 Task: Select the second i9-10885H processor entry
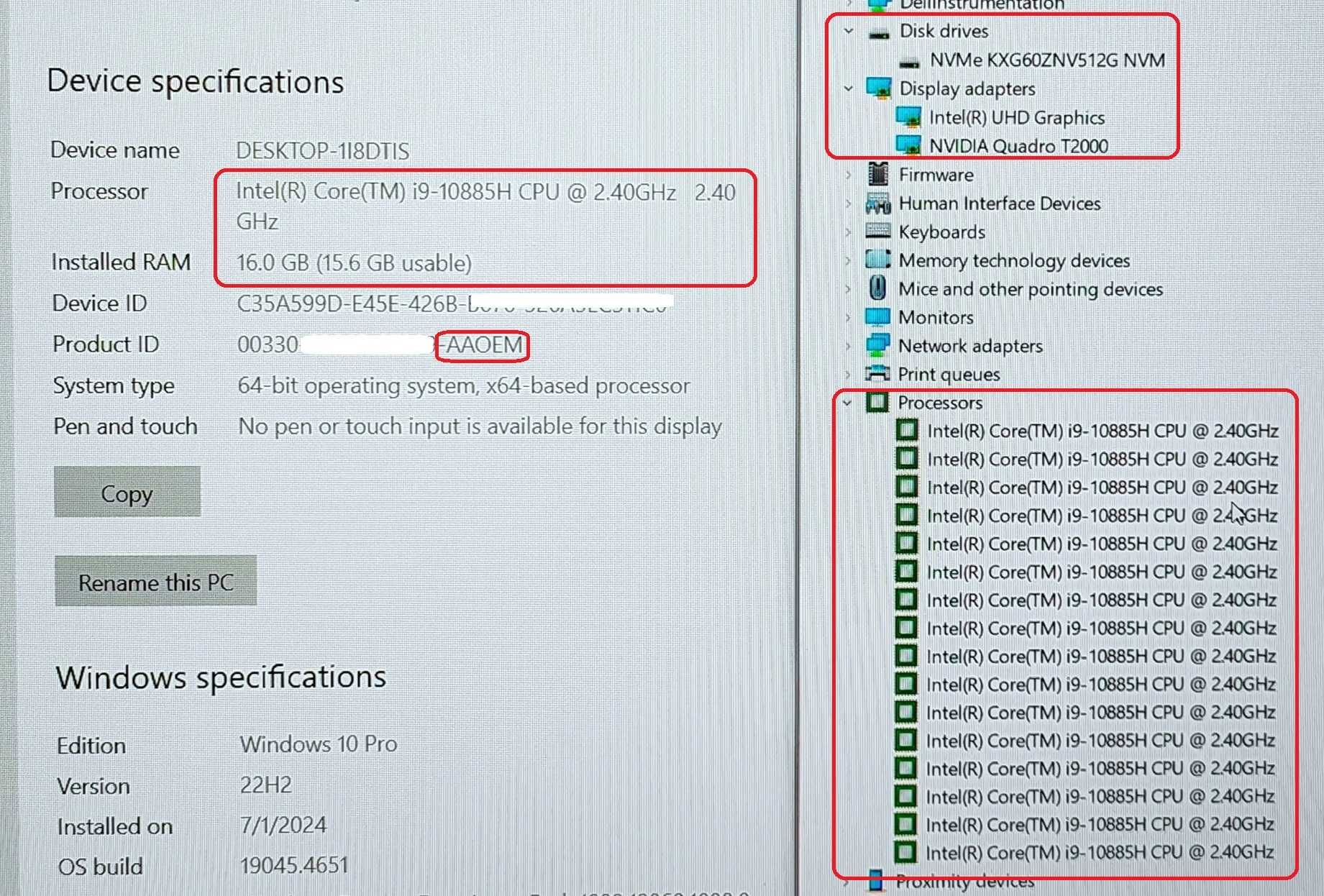point(1102,459)
